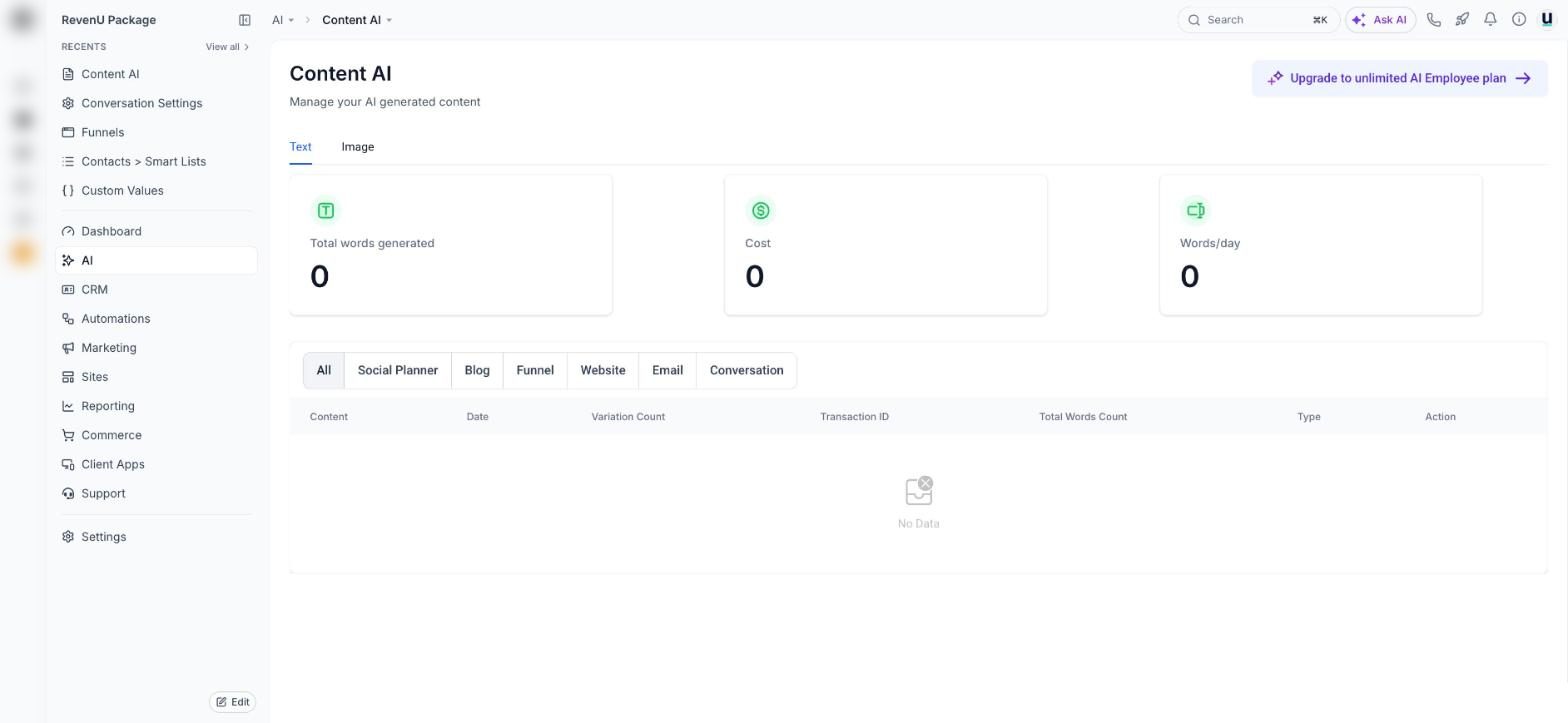This screenshot has height=723, width=1568.
Task: Select AI item in sidebar
Action: click(157, 260)
